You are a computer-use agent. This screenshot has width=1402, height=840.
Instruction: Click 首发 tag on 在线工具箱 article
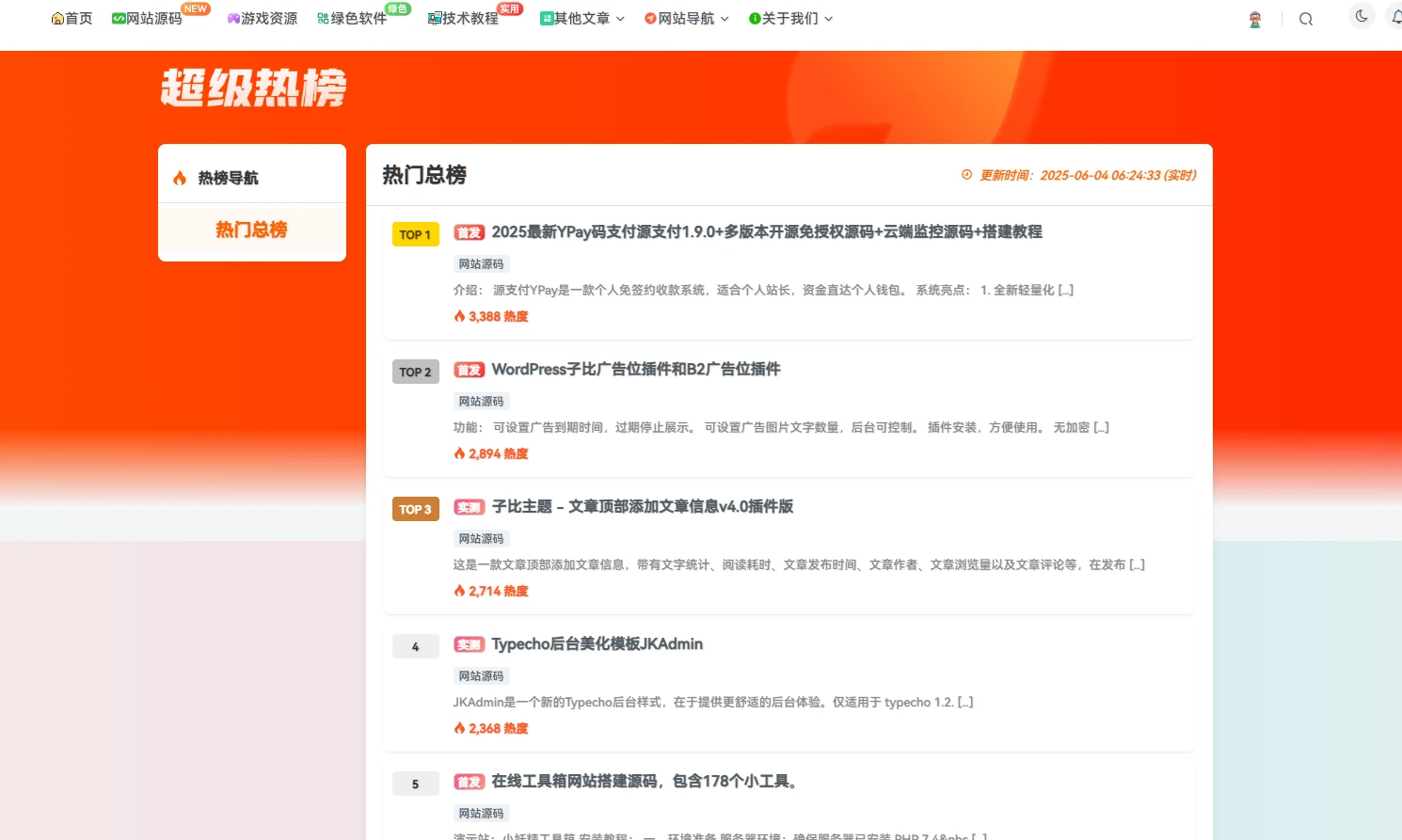469,782
